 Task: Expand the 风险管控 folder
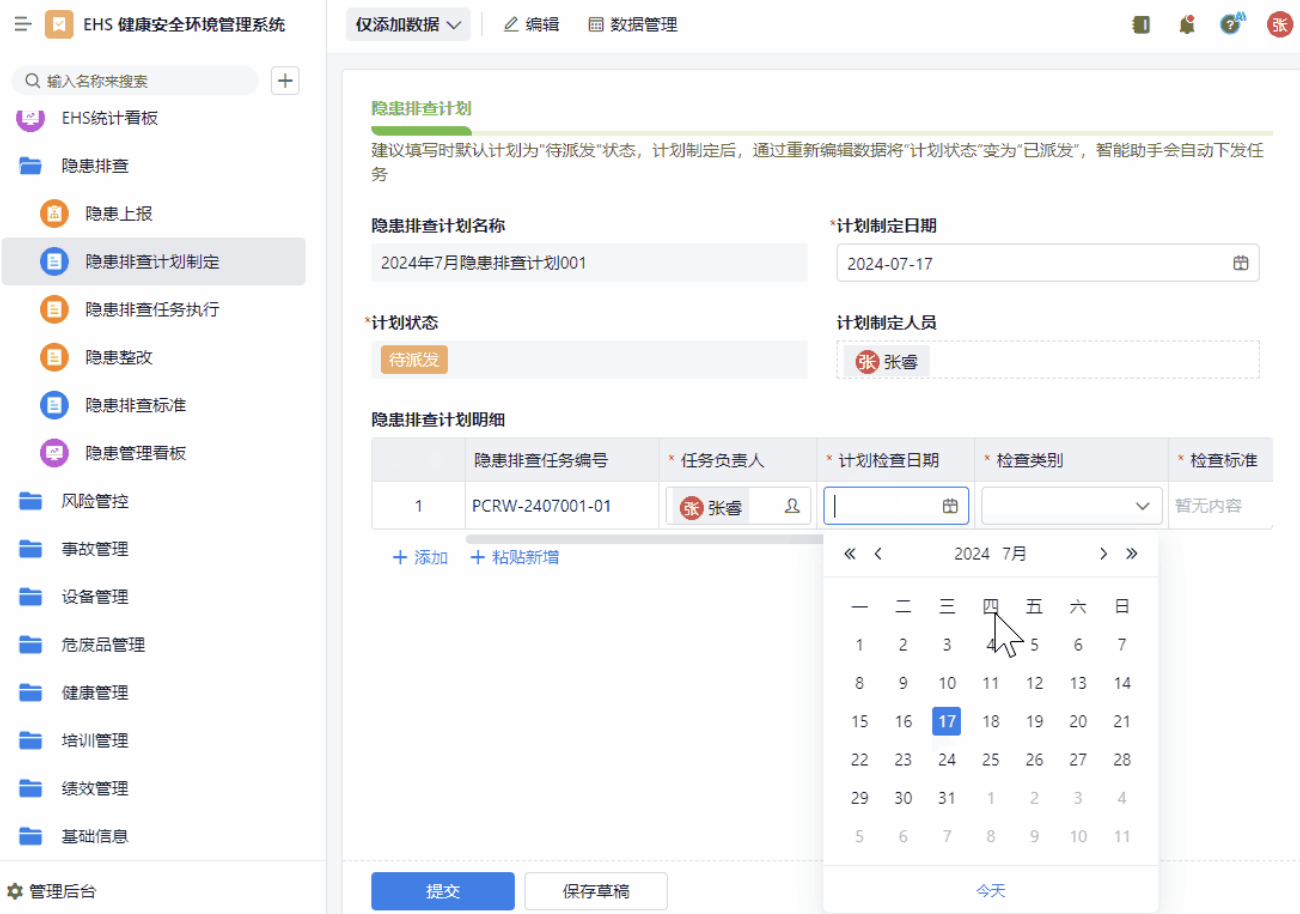pyautogui.click(x=95, y=501)
